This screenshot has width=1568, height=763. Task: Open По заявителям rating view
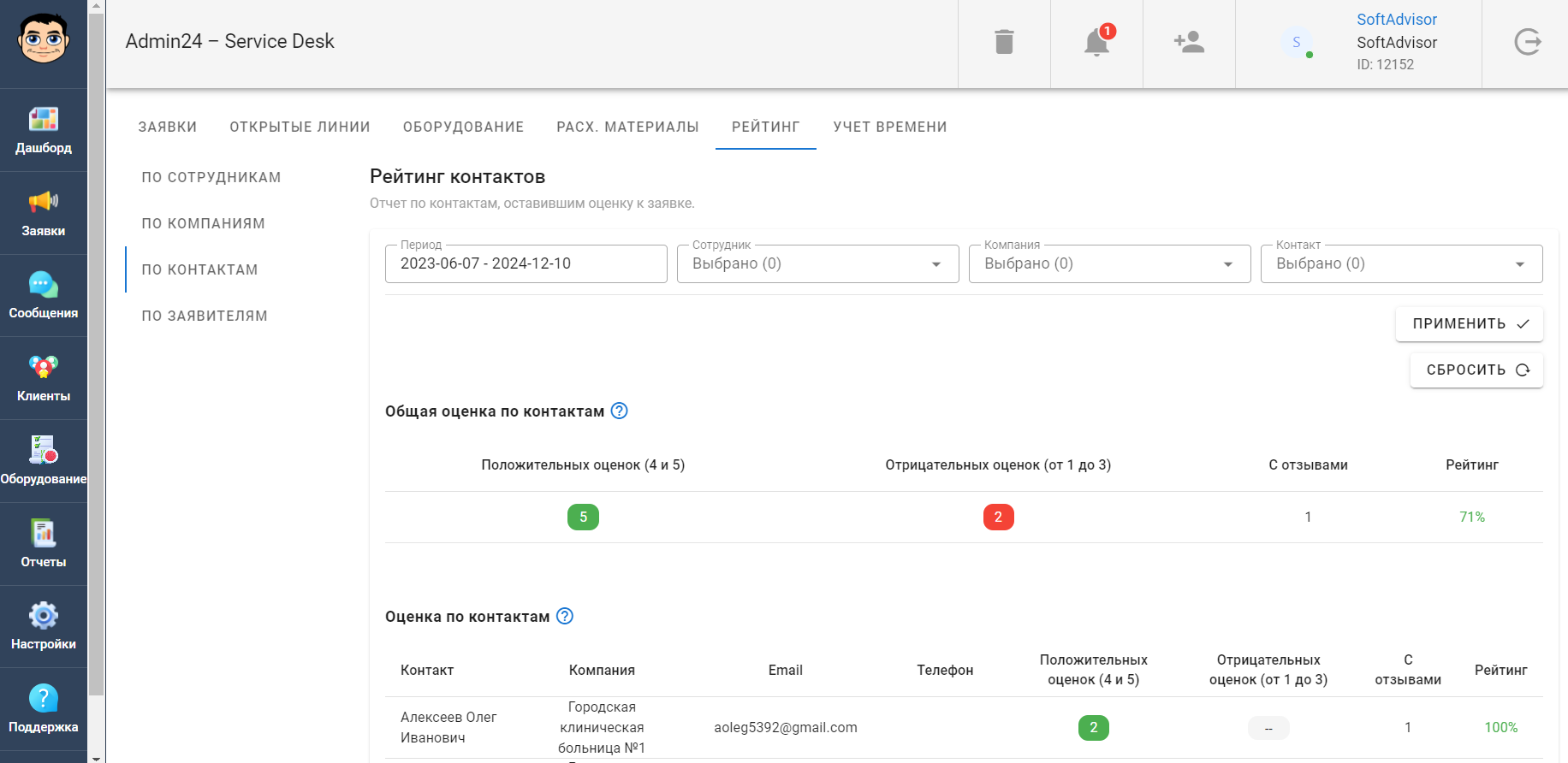pos(205,316)
